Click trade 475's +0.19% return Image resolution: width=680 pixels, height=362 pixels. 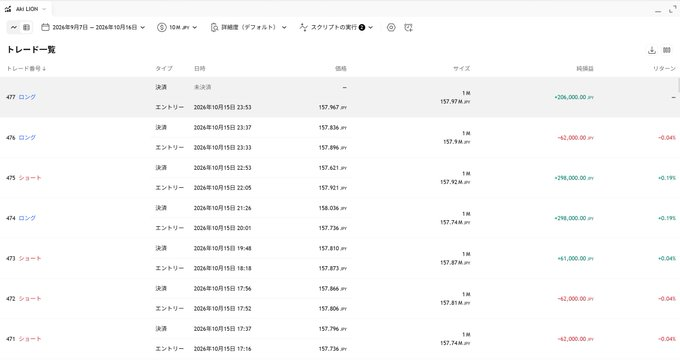click(x=667, y=178)
